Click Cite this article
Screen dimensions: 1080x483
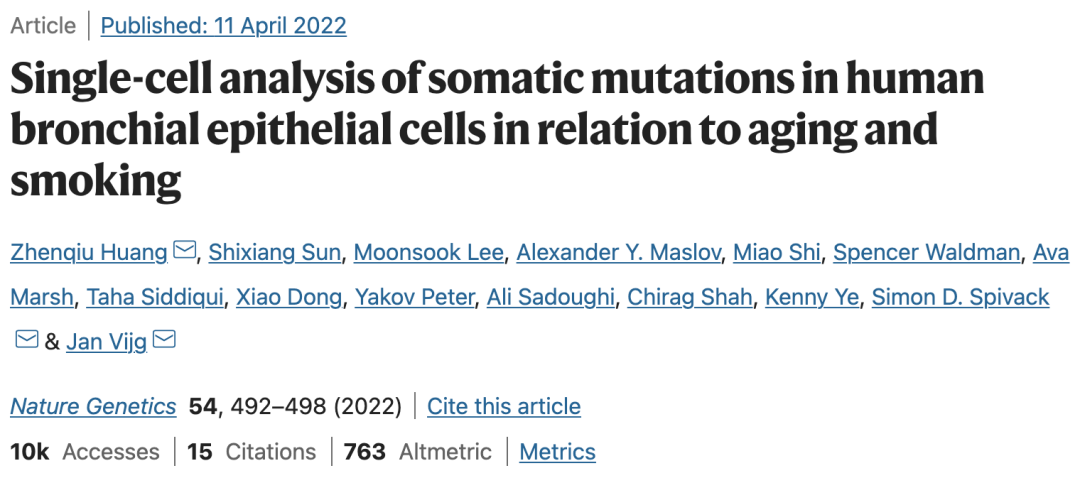[x=504, y=406]
